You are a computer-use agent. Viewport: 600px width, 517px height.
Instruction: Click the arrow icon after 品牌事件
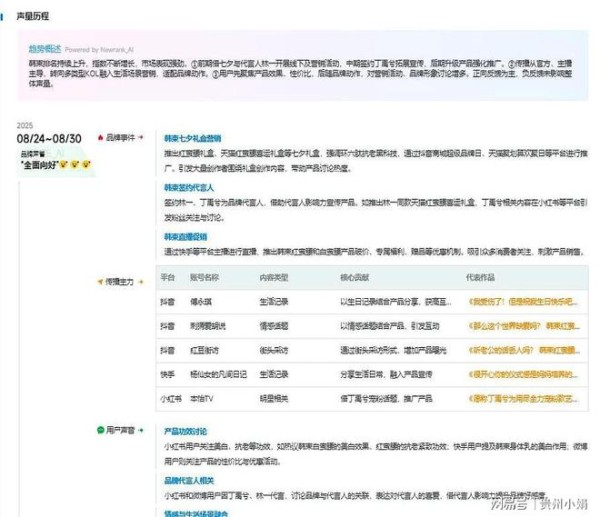tap(141, 137)
